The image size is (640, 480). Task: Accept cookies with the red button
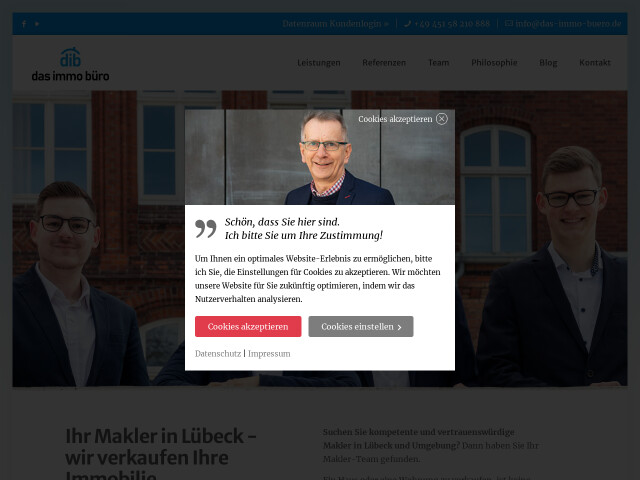pyautogui.click(x=248, y=327)
